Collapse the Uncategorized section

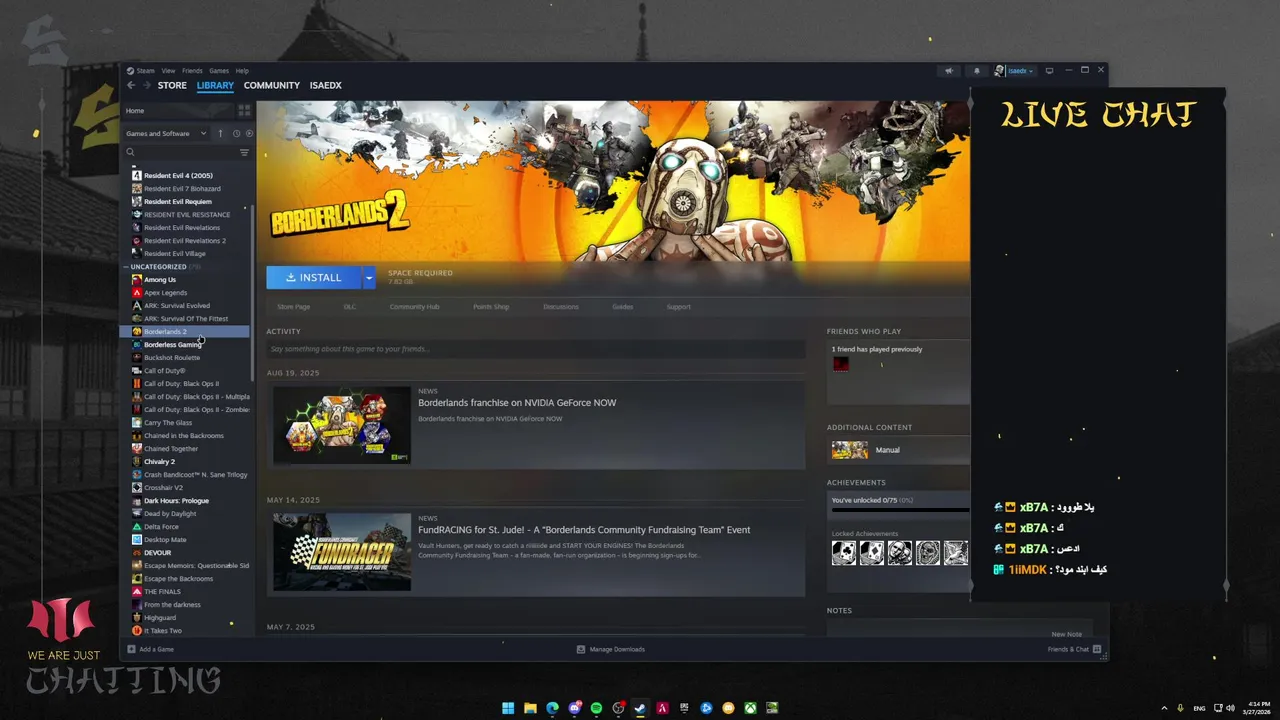(127, 267)
